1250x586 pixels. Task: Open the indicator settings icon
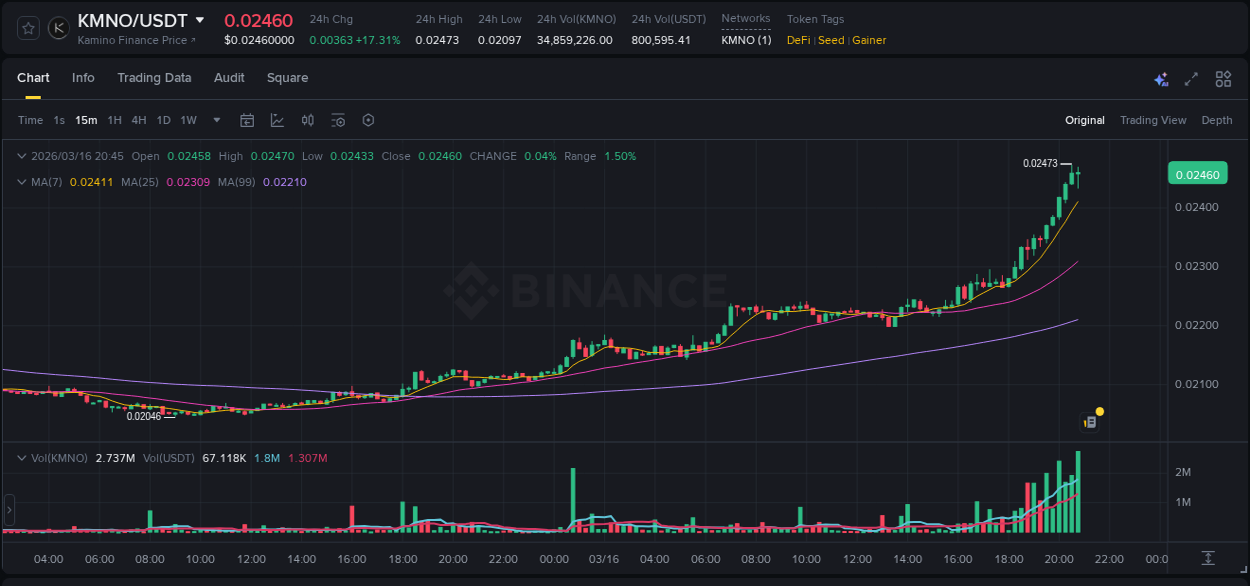click(x=338, y=120)
